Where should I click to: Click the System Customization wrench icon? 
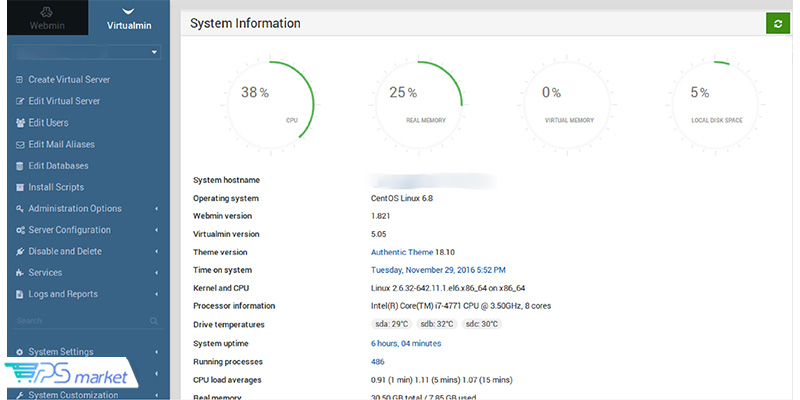click(20, 395)
